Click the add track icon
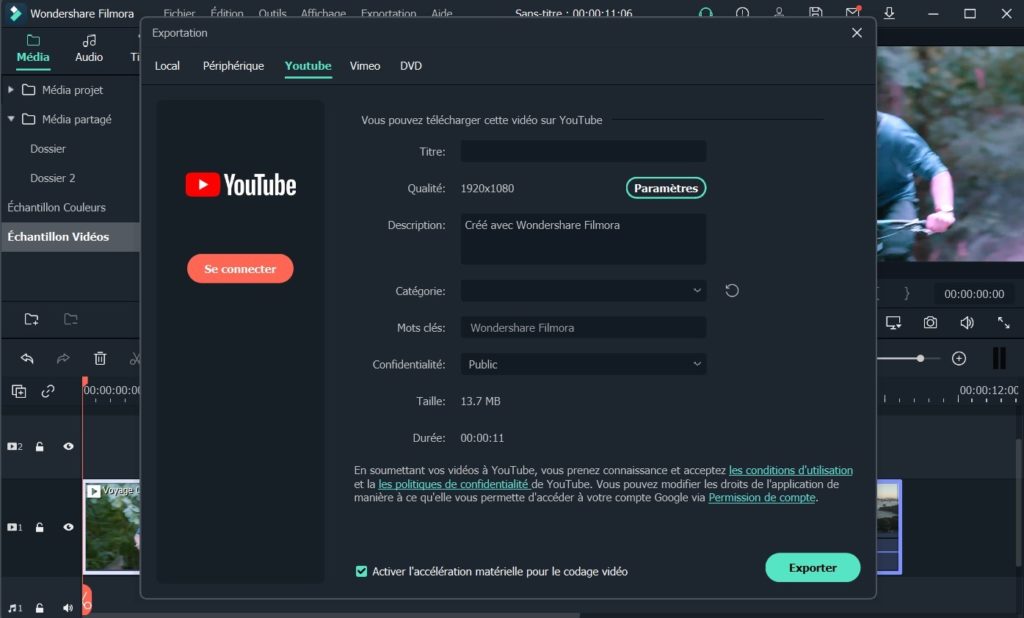Image resolution: width=1024 pixels, height=618 pixels. tap(19, 391)
